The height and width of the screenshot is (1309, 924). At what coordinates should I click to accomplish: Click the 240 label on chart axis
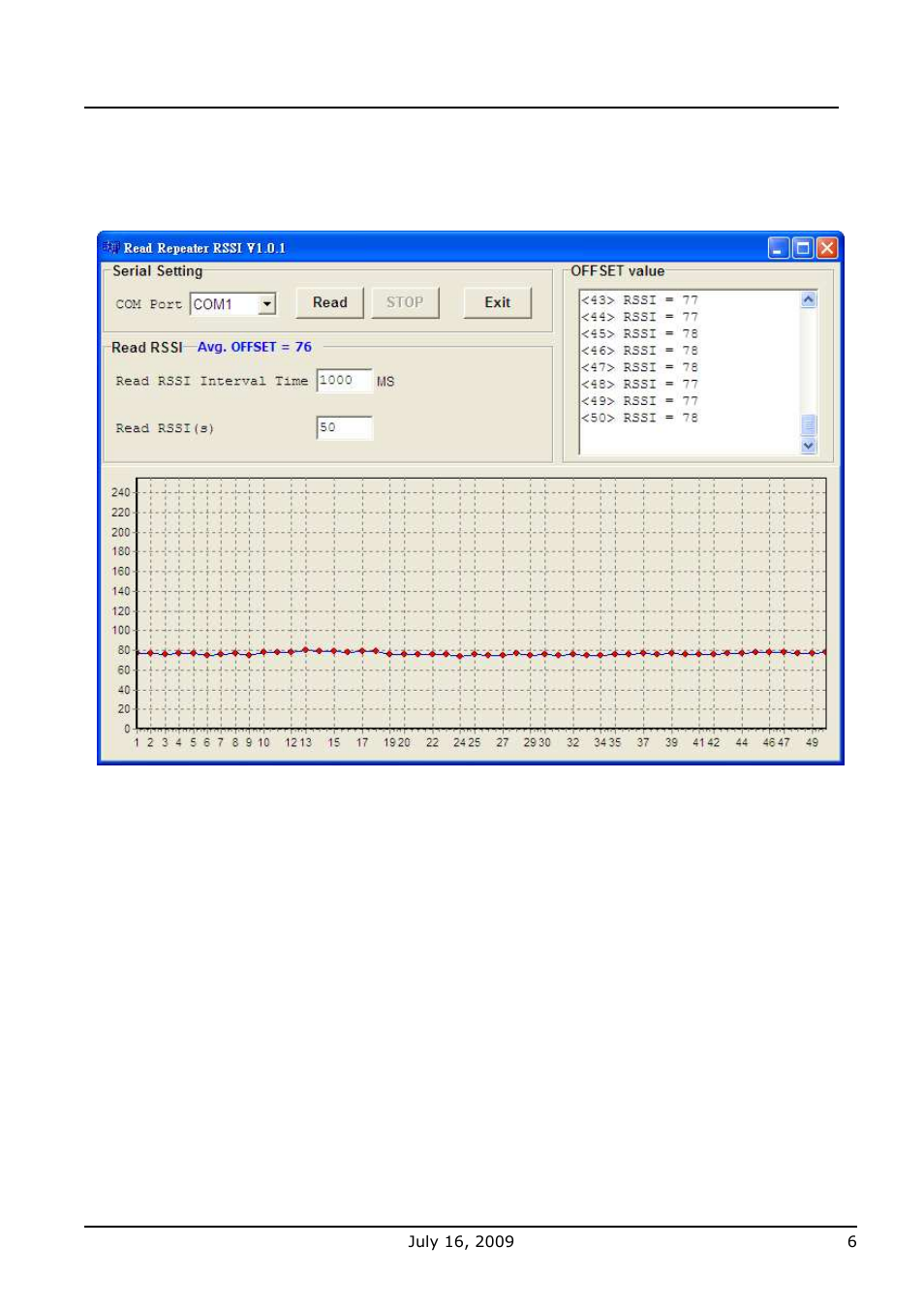click(x=120, y=492)
